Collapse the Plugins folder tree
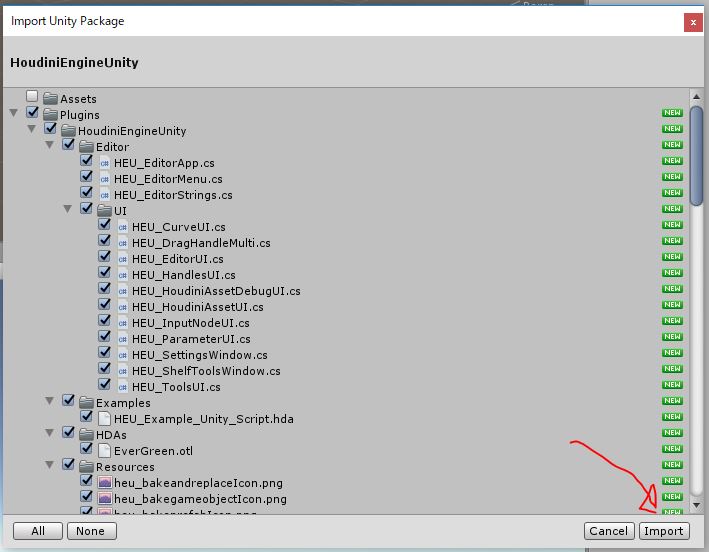The height and width of the screenshot is (552, 709). (14, 113)
